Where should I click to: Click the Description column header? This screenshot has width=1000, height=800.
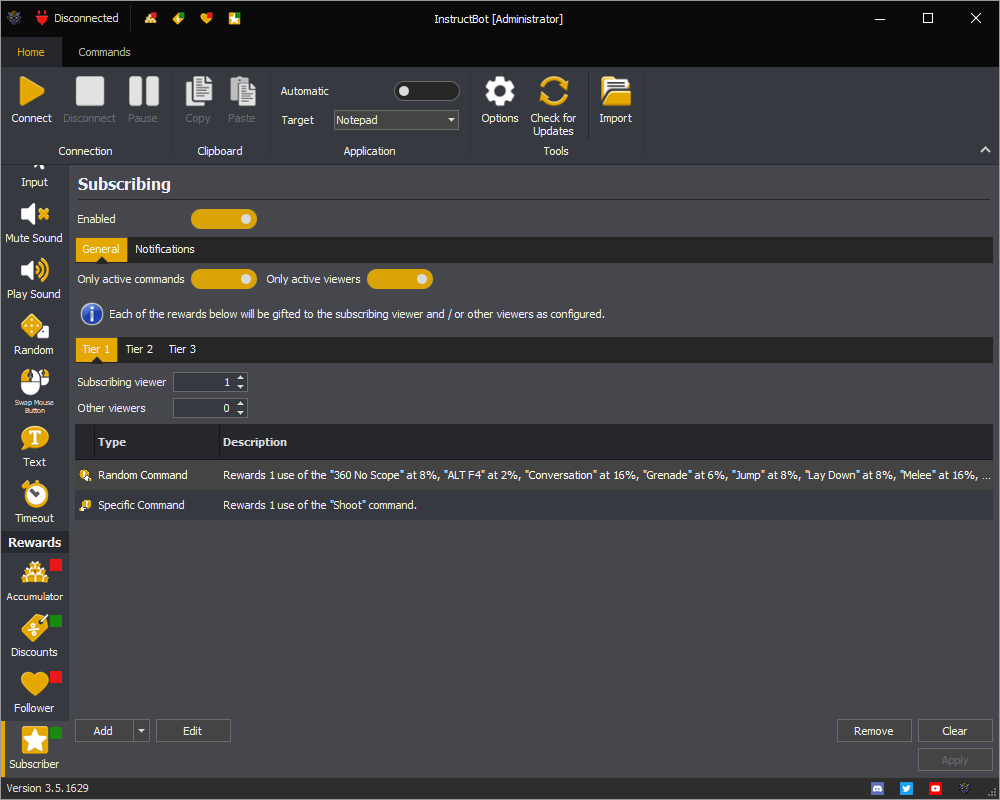click(606, 442)
